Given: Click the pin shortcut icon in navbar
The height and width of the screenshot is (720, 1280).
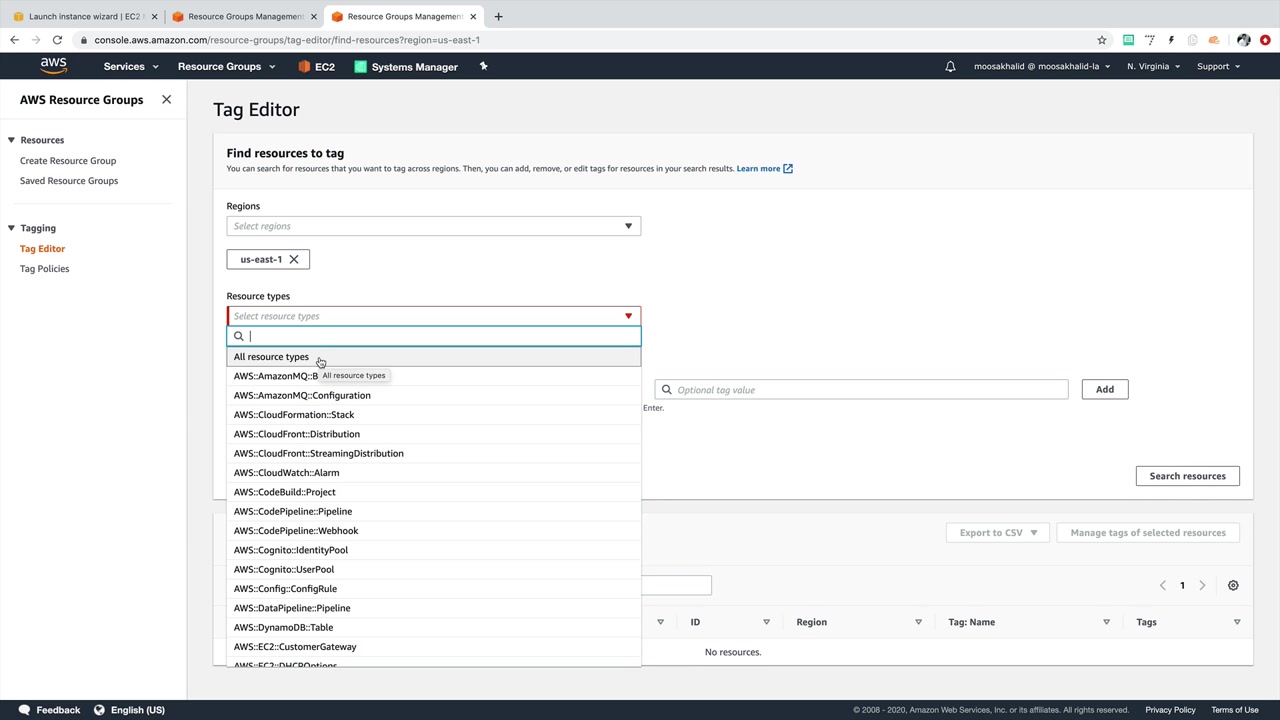Looking at the screenshot, I should (483, 67).
